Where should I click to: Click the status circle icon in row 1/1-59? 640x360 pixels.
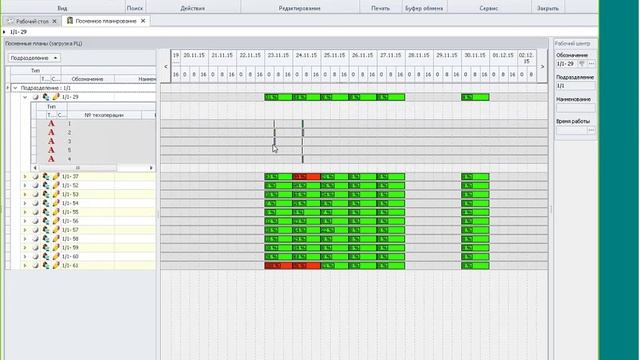click(x=36, y=248)
